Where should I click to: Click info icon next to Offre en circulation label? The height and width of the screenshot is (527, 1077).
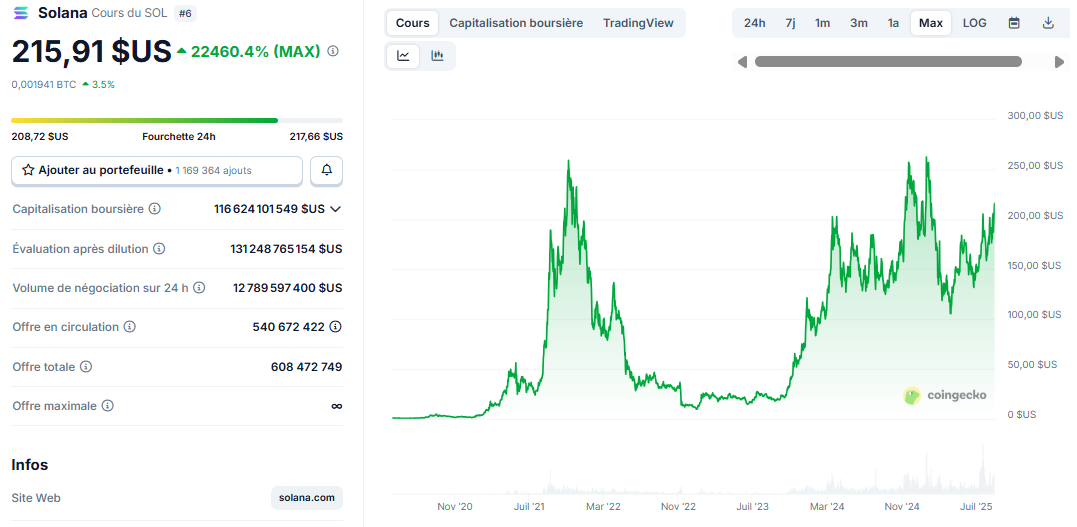[129, 327]
